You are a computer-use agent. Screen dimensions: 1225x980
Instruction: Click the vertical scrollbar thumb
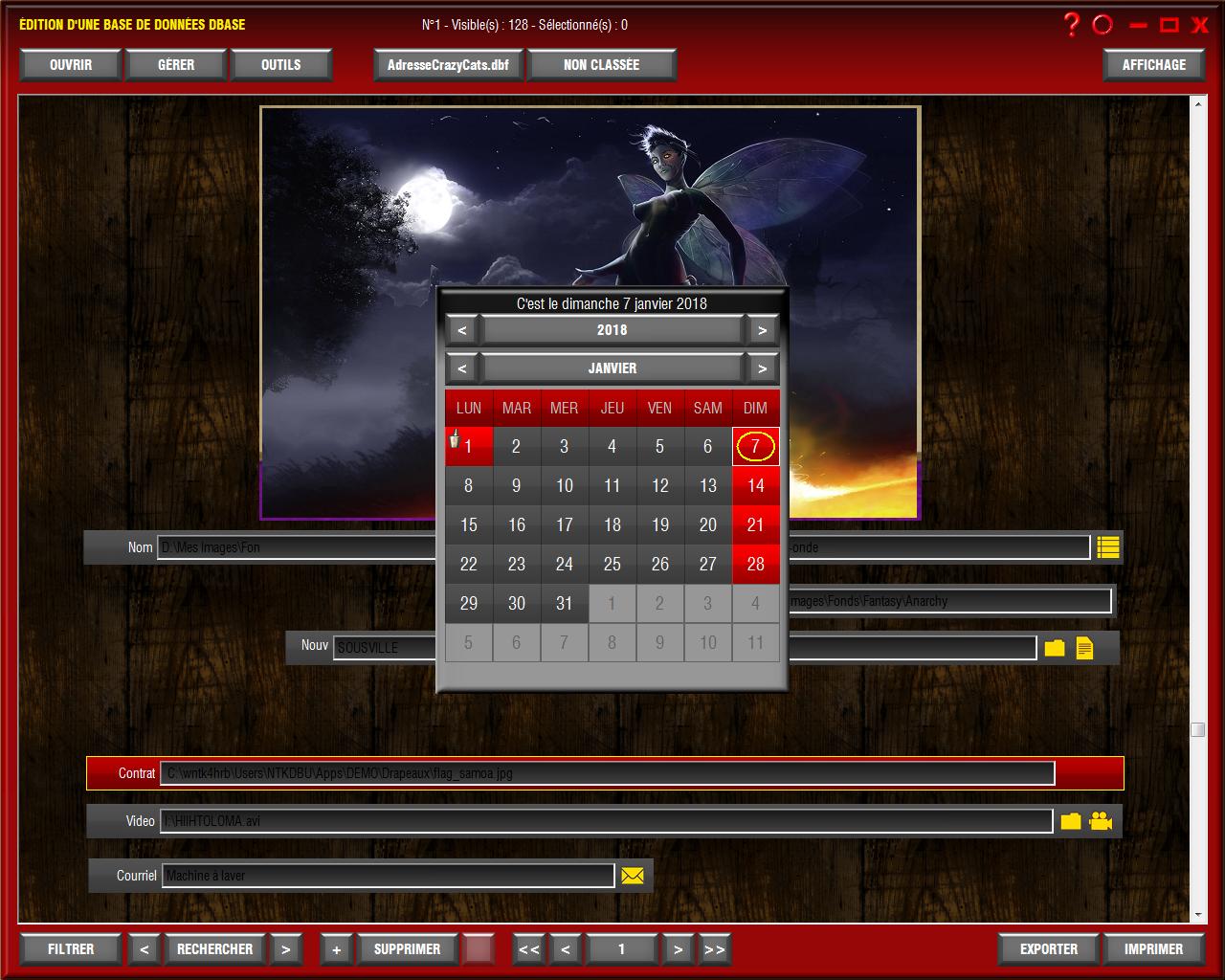[1197, 730]
